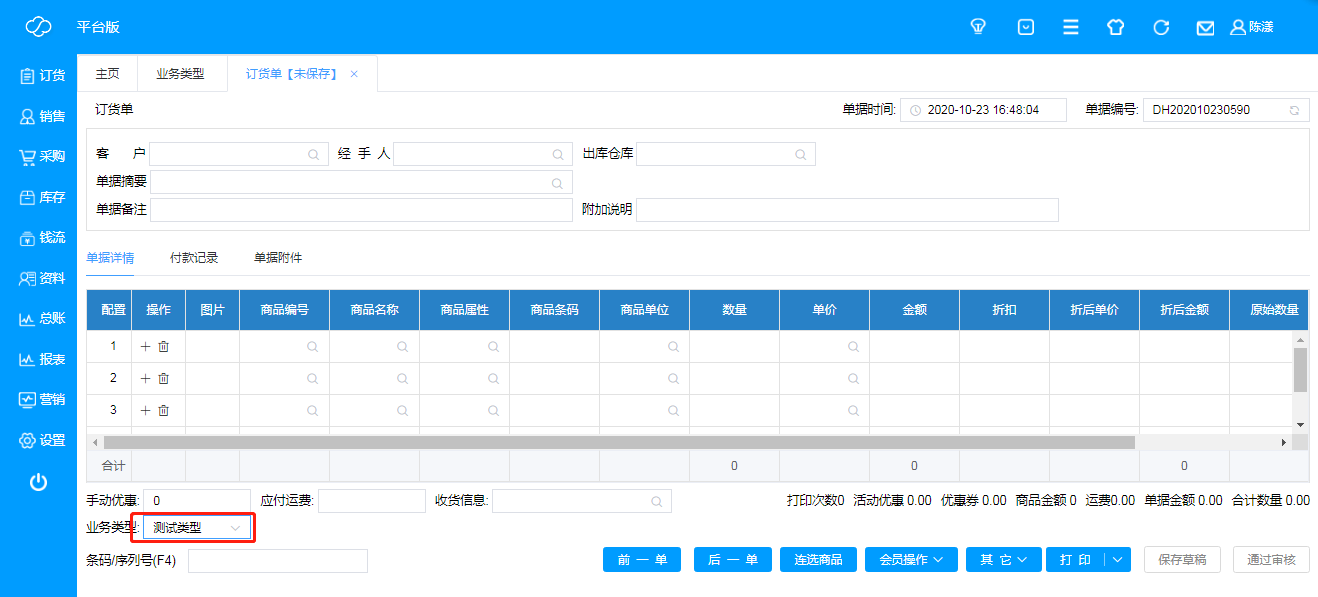Open the 库存 sidebar menu
Viewport: 1318px width, 597px height.
coord(42,197)
